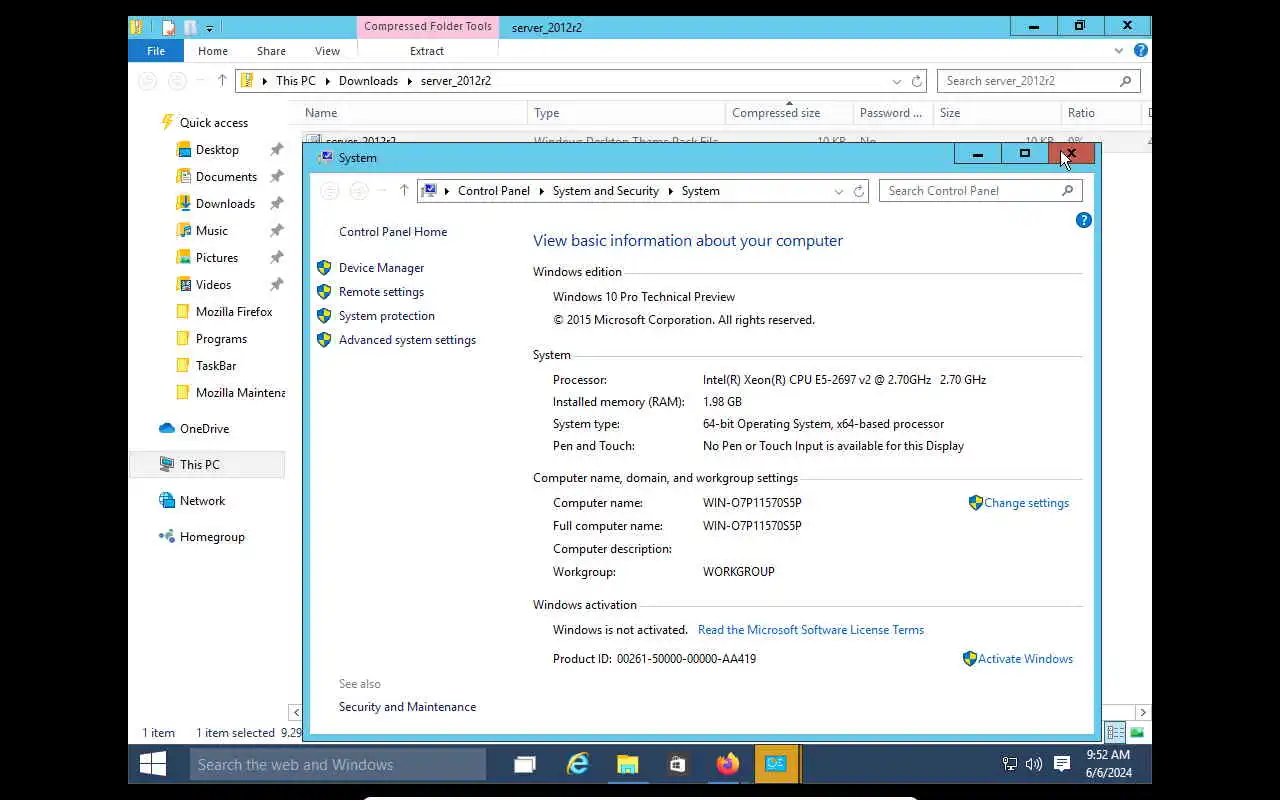
Task: Open Remote settings link
Action: tap(381, 292)
